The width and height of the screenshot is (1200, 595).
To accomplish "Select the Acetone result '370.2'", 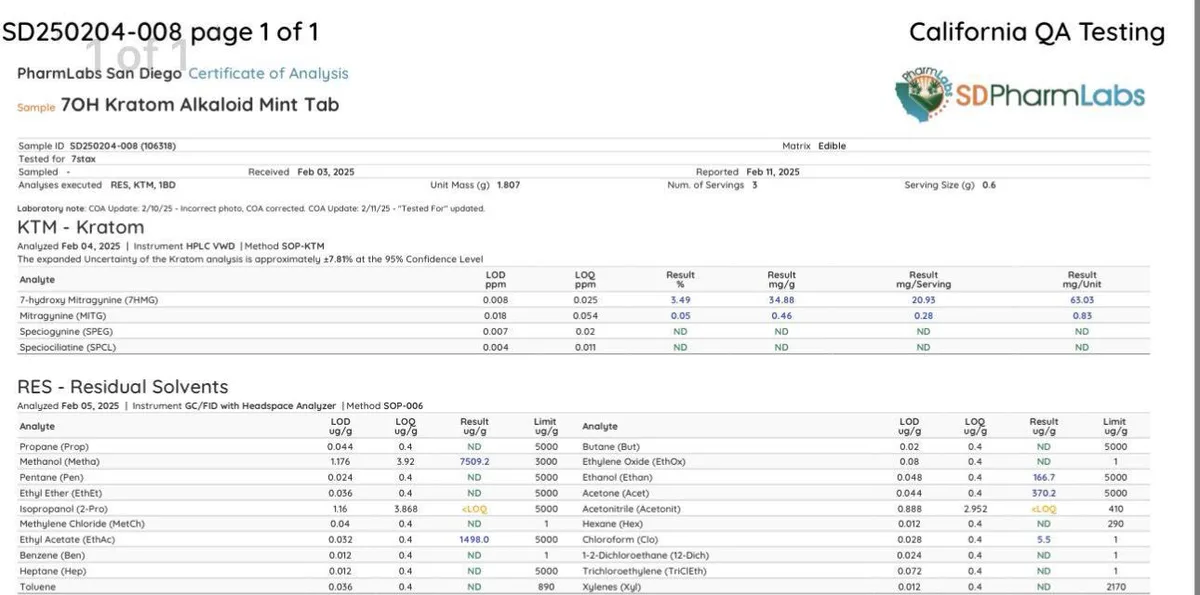I will [1044, 493].
